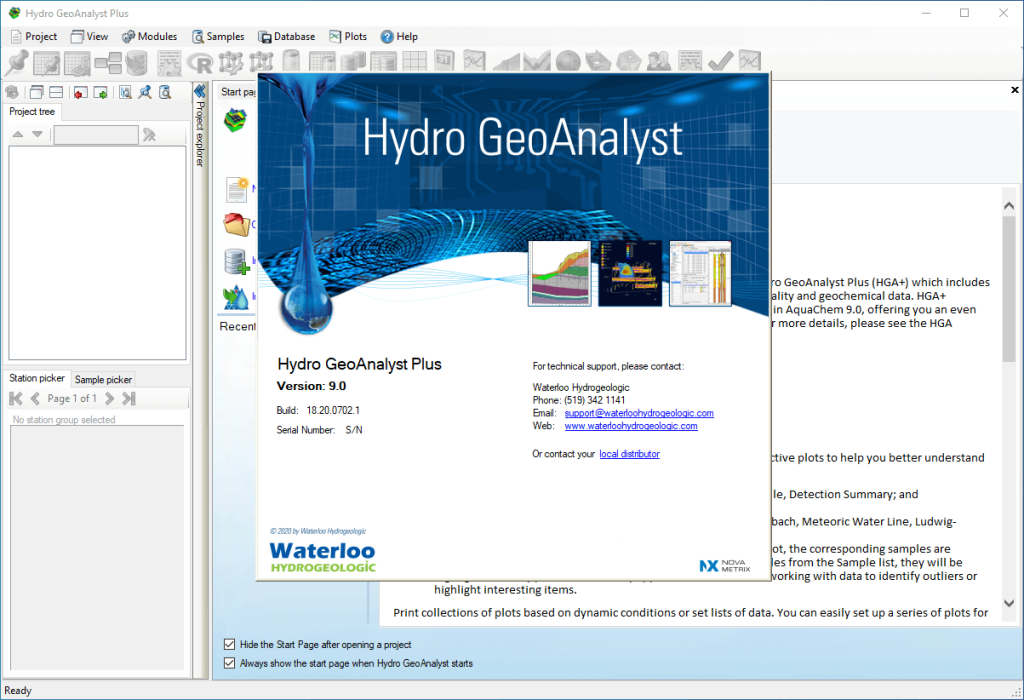Open the local distributor link
The height and width of the screenshot is (700, 1024).
(629, 454)
